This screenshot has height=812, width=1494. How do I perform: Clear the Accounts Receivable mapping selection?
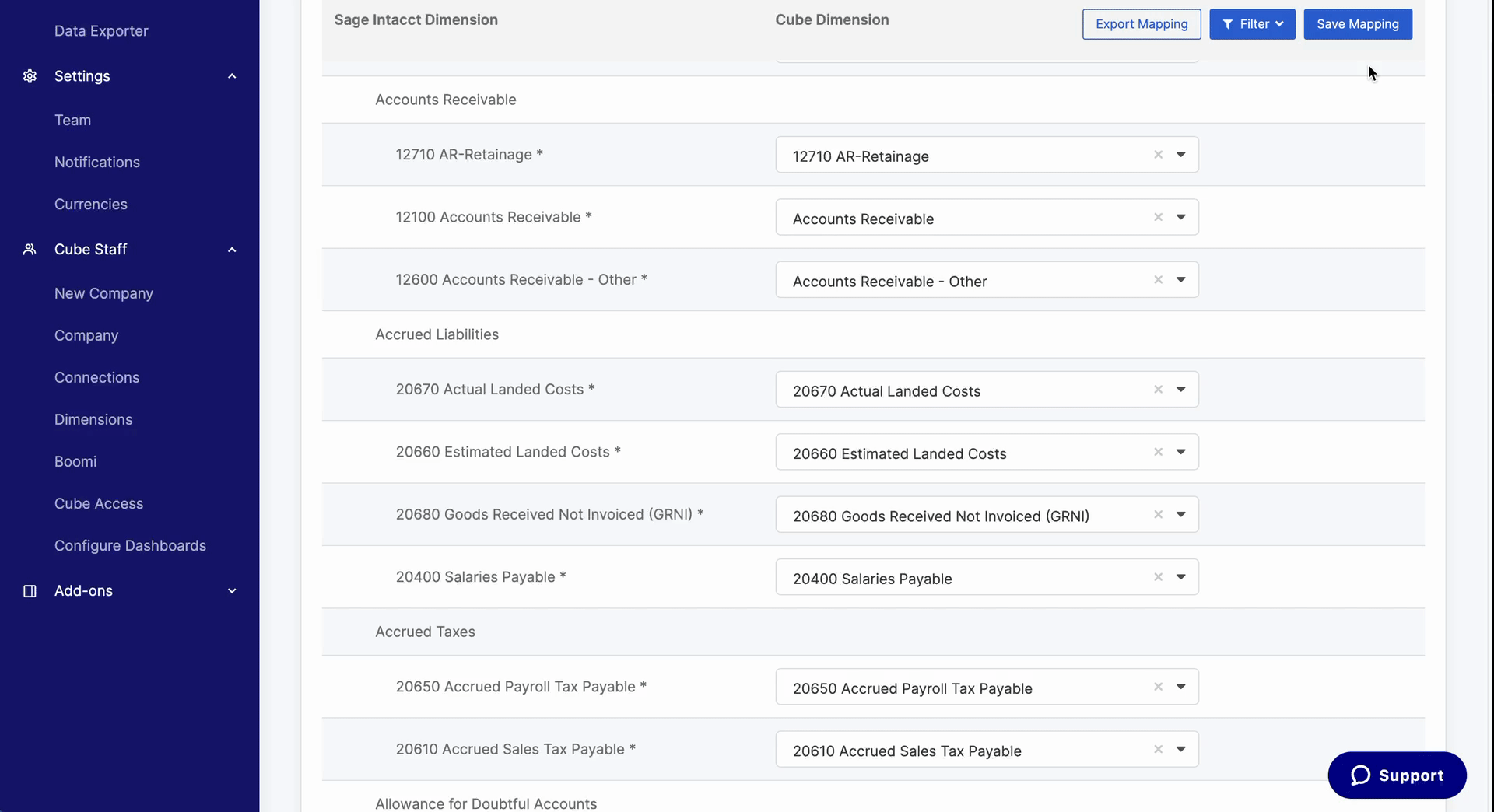coord(1158,217)
